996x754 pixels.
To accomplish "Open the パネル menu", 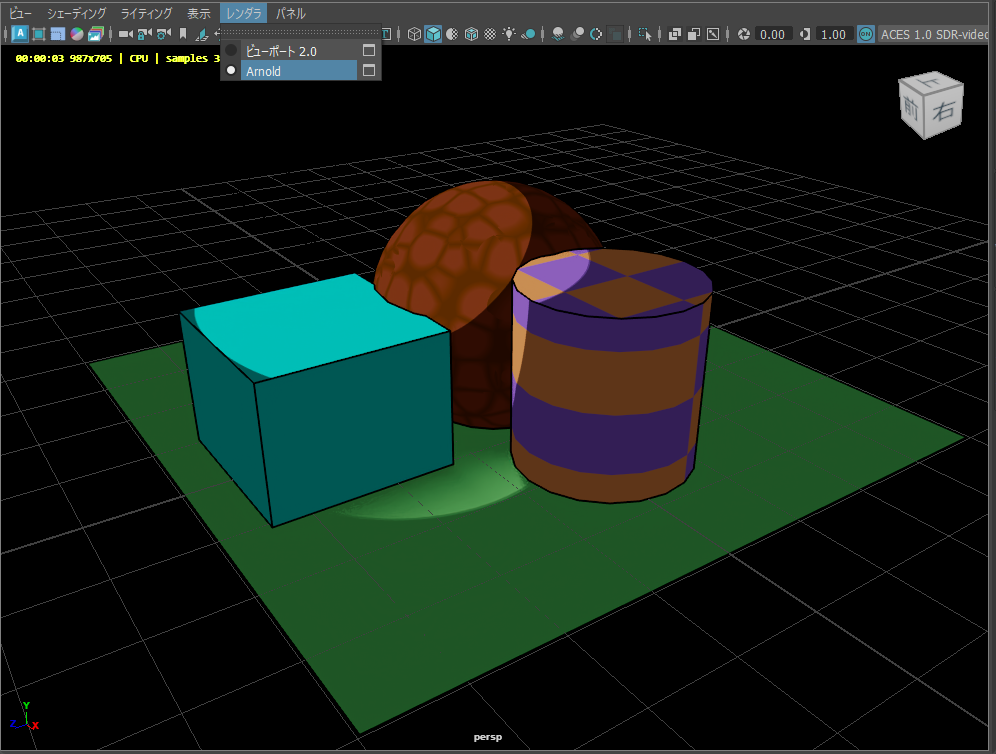I will point(291,13).
